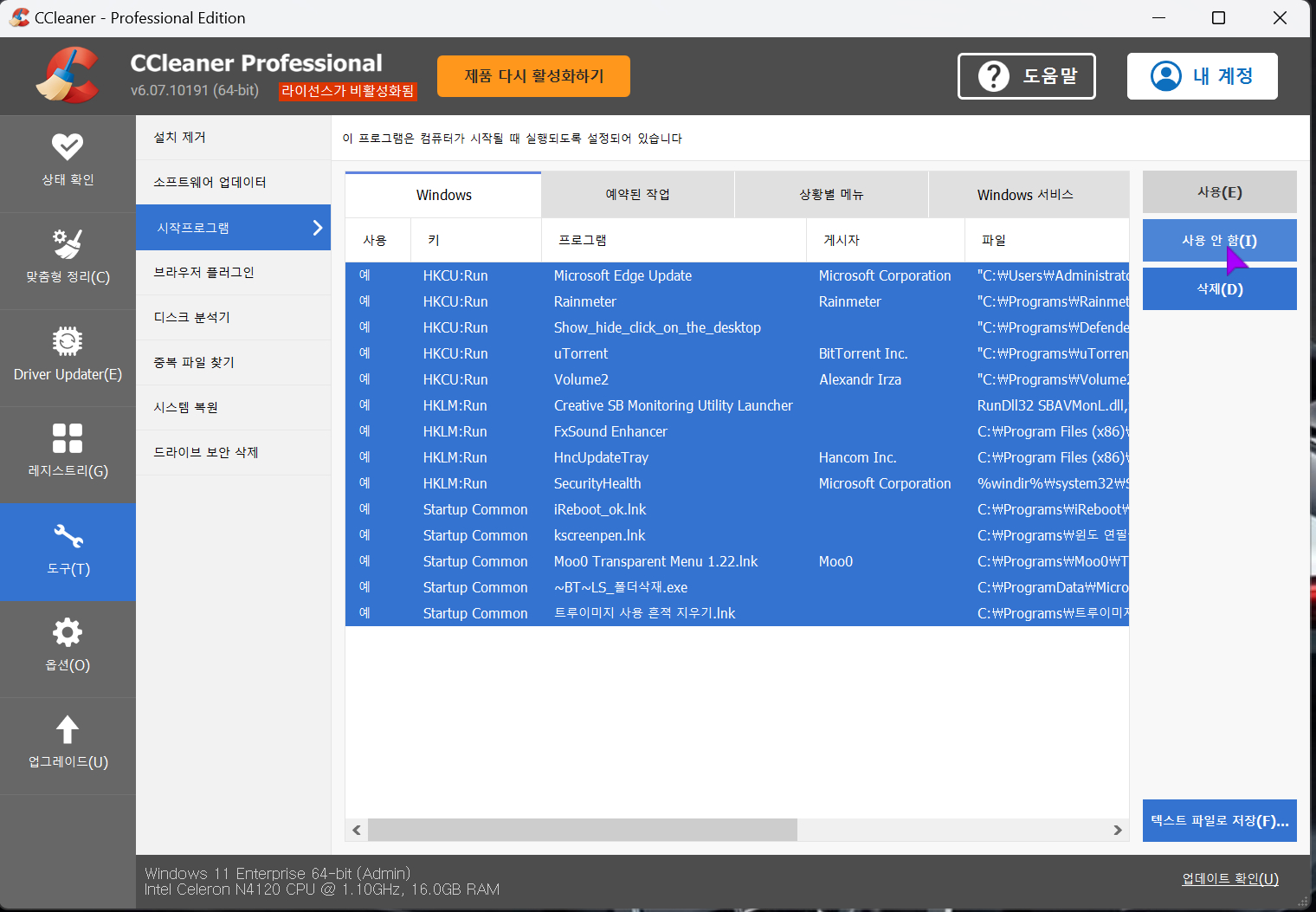Screen dimensions: 1316x912
Task: Open the 맞춤형 정리 custom clean section
Action: tap(68, 261)
